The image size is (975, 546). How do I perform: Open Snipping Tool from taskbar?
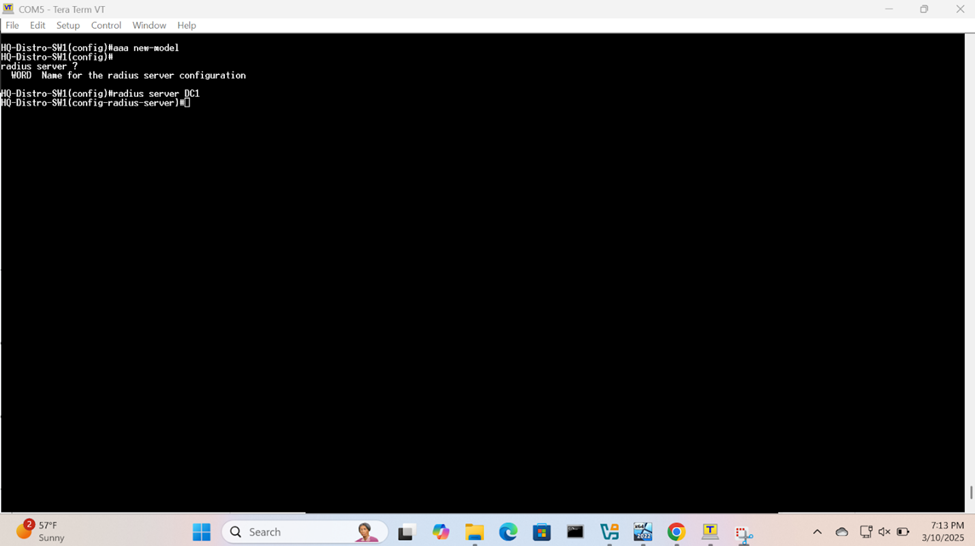tap(744, 533)
